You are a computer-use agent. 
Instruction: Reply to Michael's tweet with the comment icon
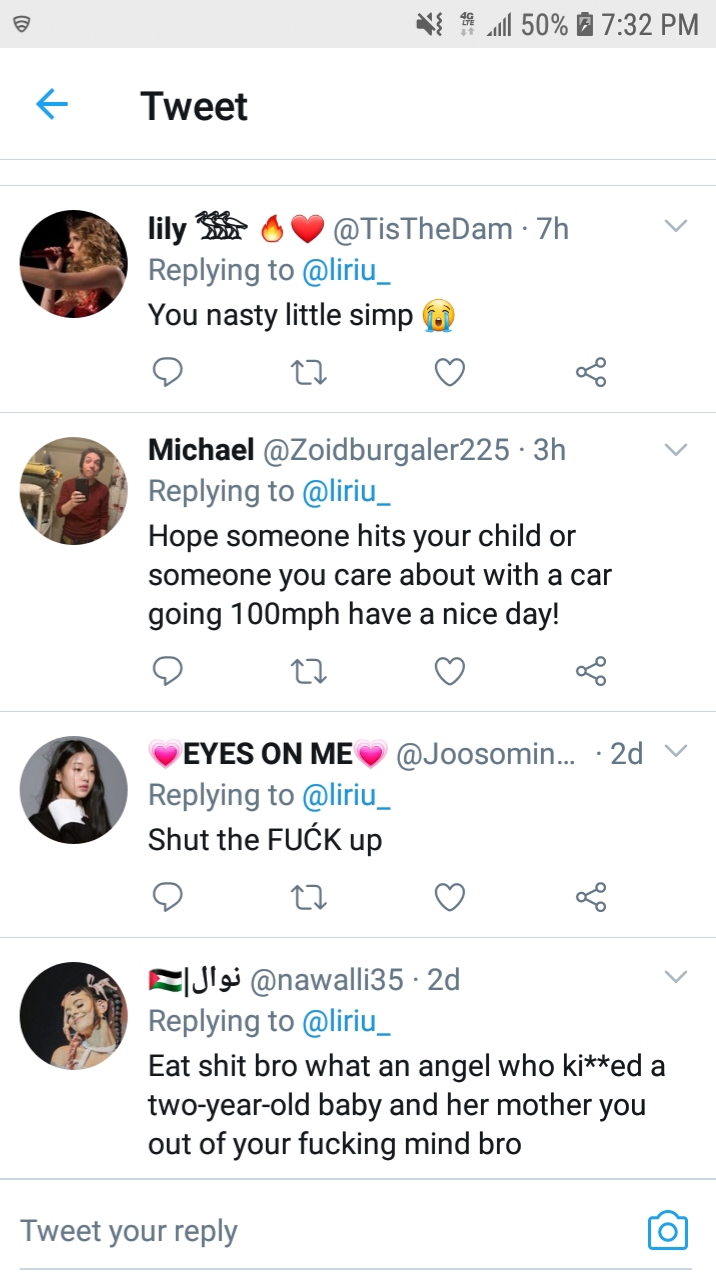pyautogui.click(x=167, y=671)
